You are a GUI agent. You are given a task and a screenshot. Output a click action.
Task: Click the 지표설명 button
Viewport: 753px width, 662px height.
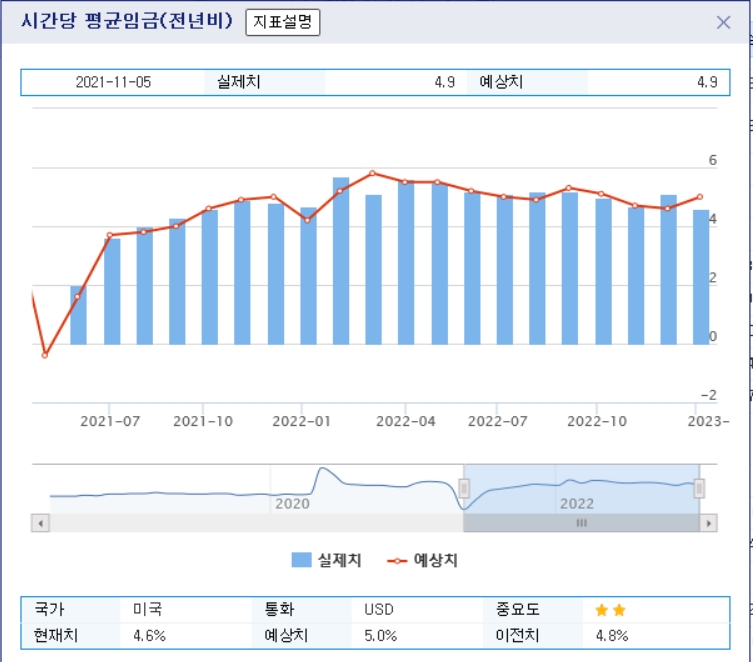pyautogui.click(x=282, y=22)
